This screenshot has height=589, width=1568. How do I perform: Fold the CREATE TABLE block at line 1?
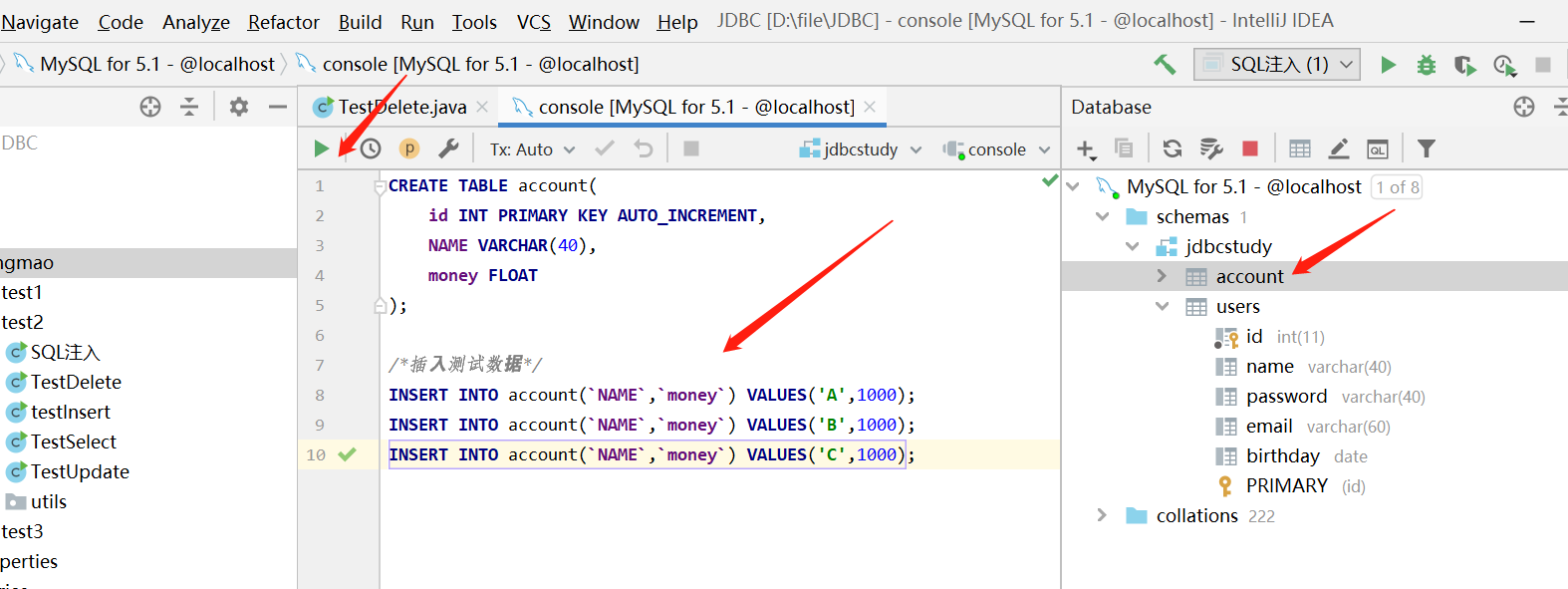380,186
